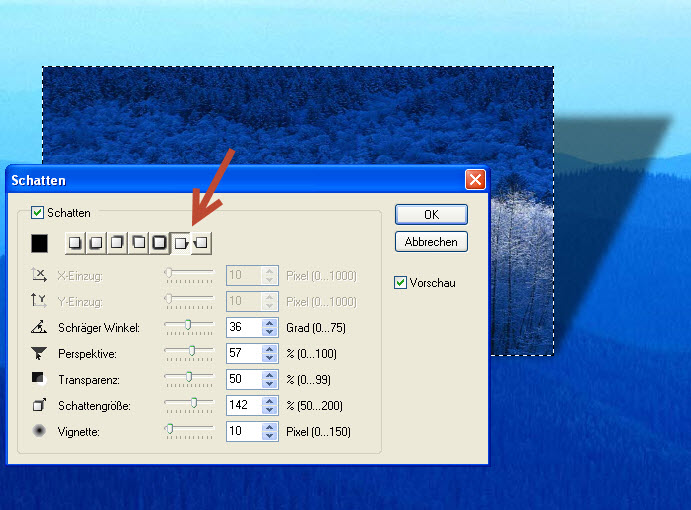This screenshot has width=691, height=510.
Task: Click the selected forest image behind the dialog
Action: click(298, 115)
